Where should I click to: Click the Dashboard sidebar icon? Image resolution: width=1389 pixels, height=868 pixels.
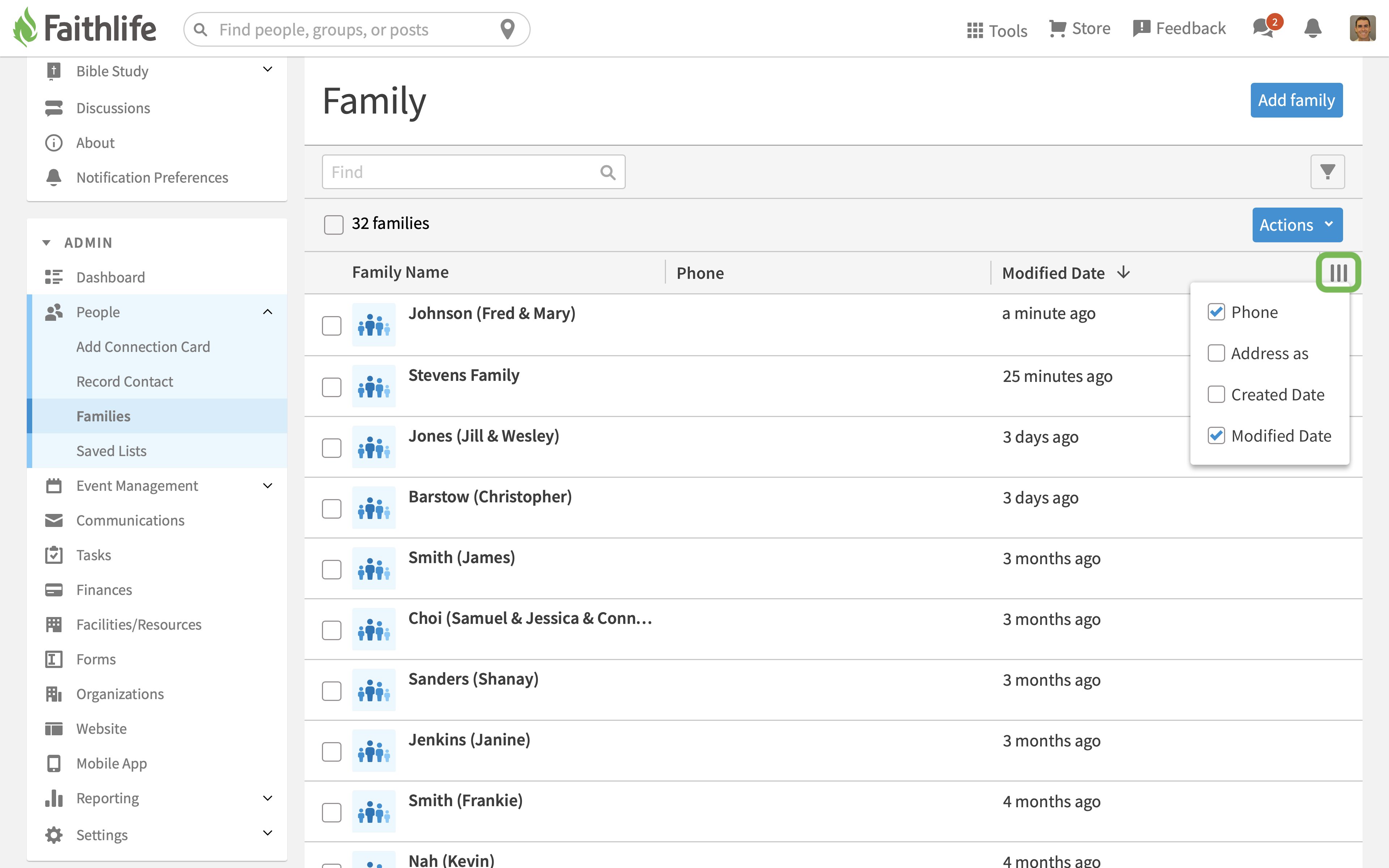click(x=54, y=277)
